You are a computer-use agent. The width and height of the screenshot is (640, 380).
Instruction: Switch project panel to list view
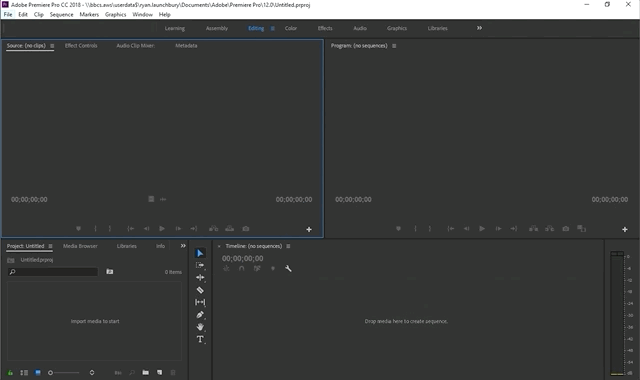pos(24,373)
